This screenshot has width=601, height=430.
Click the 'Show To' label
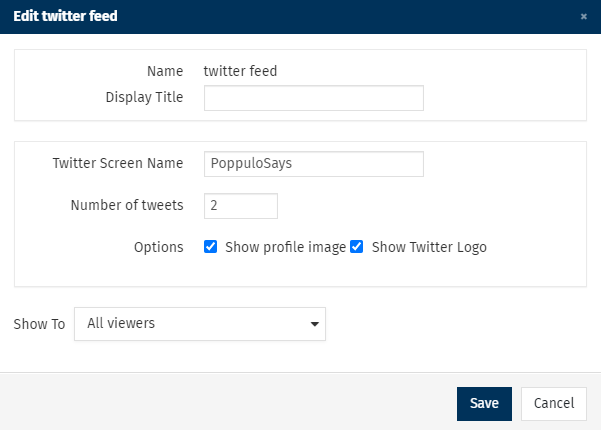coord(39,324)
